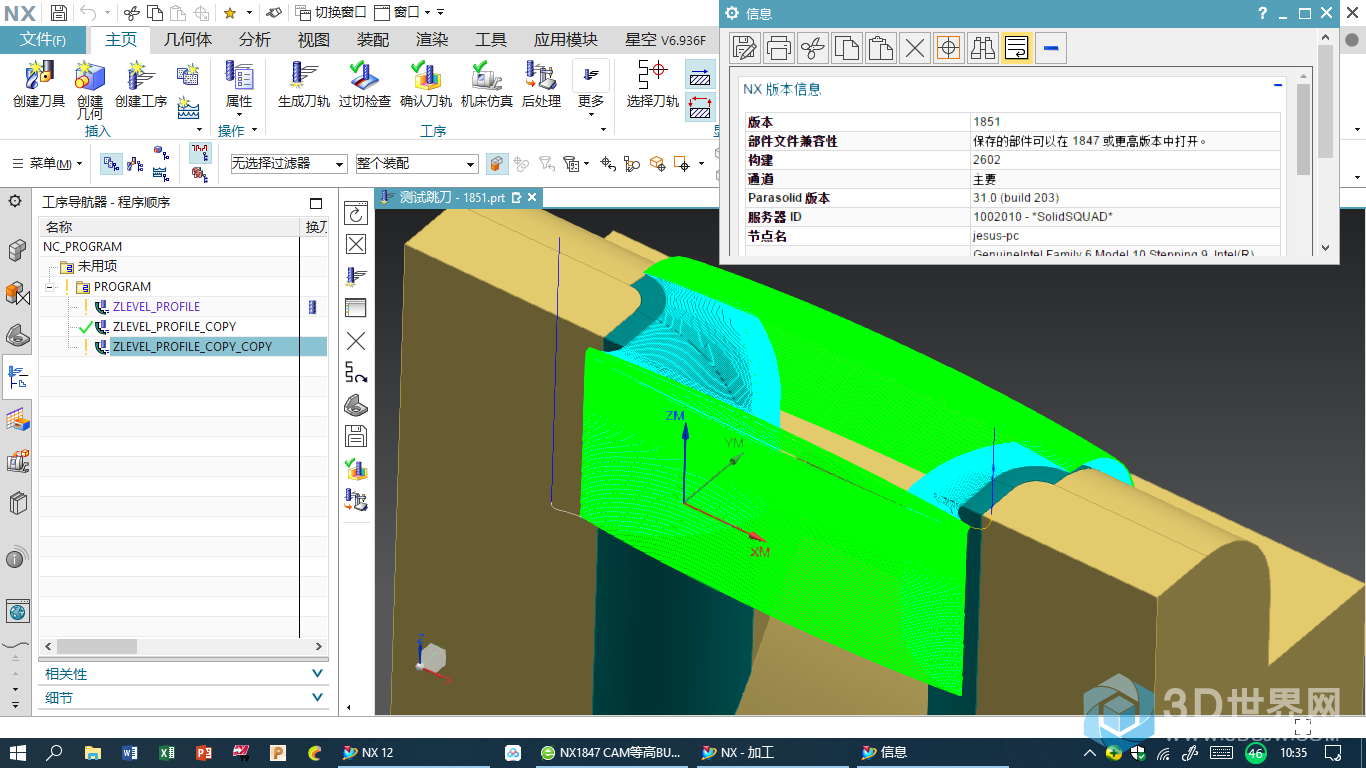Click the cut scissors icon in NX quick access bar
Image resolution: width=1366 pixels, height=768 pixels.
131,13
